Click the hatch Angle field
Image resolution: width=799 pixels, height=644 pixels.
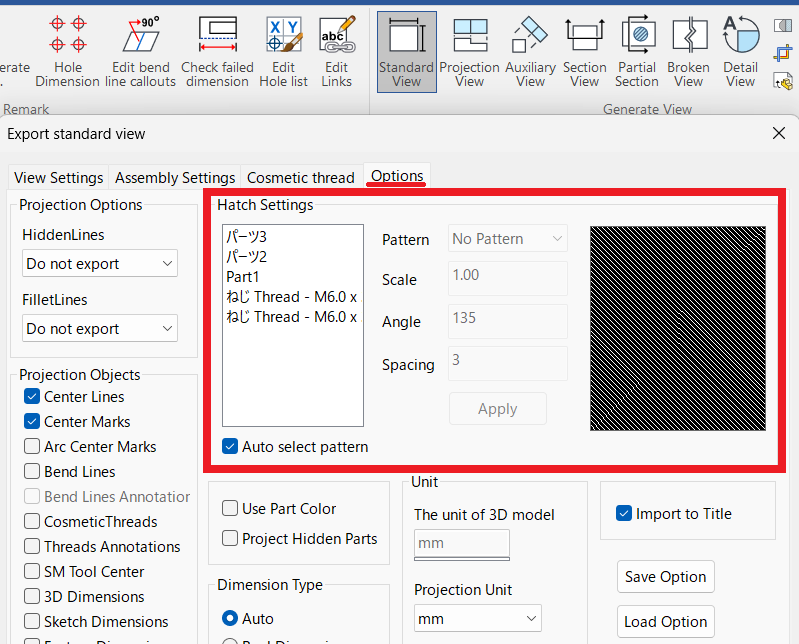pyautogui.click(x=508, y=321)
